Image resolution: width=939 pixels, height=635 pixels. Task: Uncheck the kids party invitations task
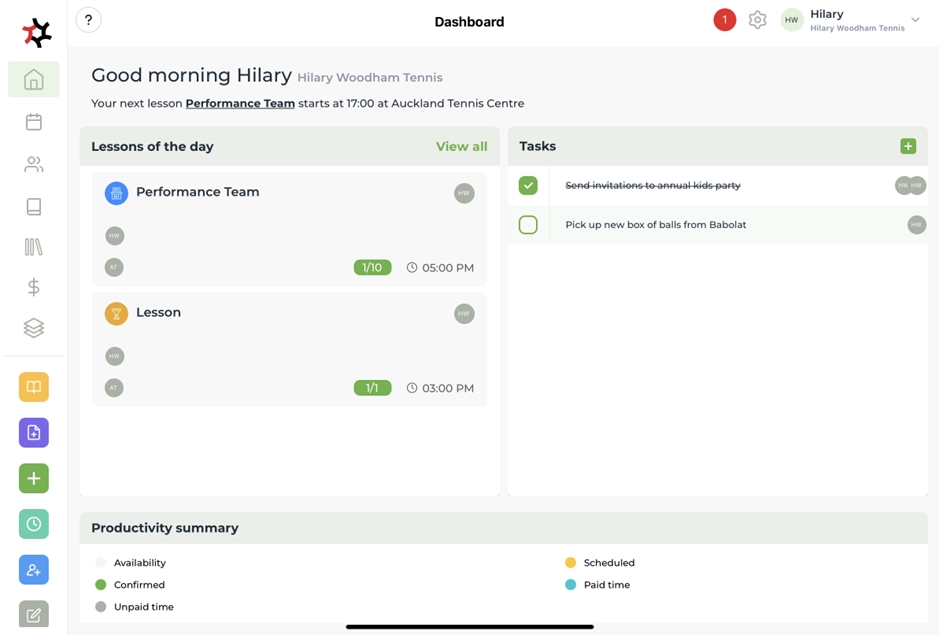click(528, 185)
